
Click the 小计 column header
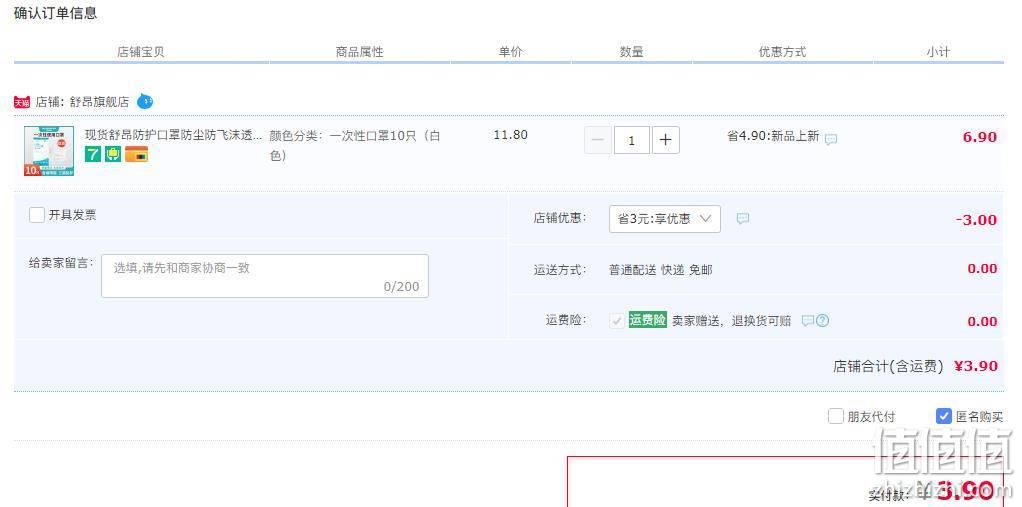point(939,52)
